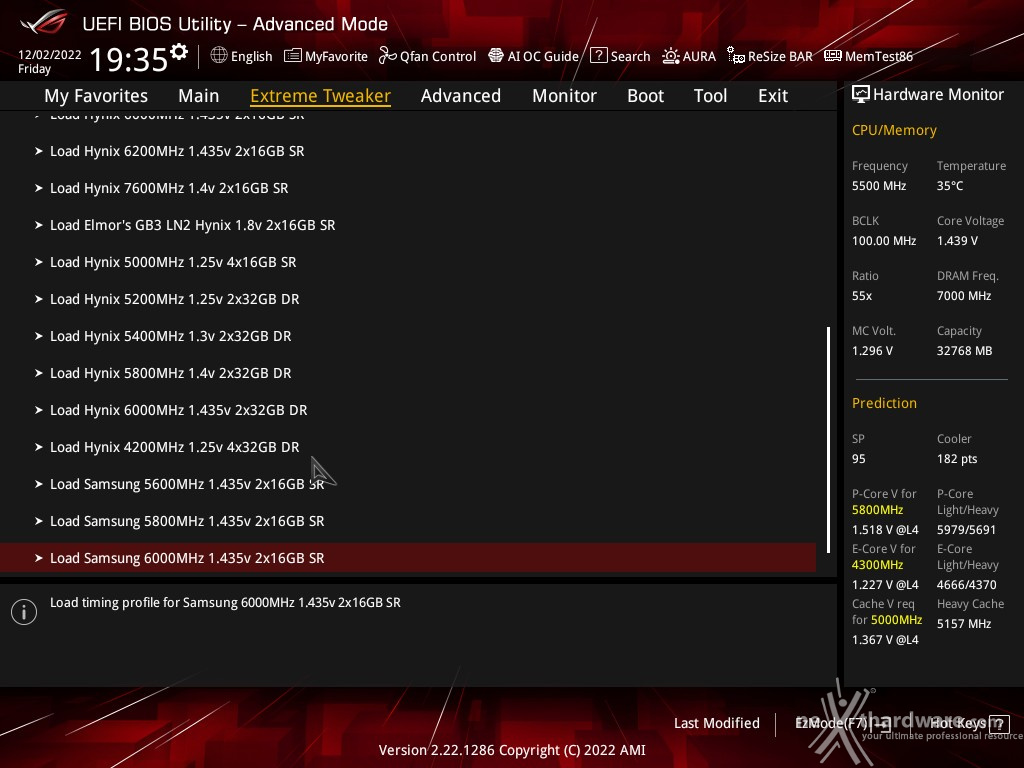Switch to the Main tab

point(199,96)
